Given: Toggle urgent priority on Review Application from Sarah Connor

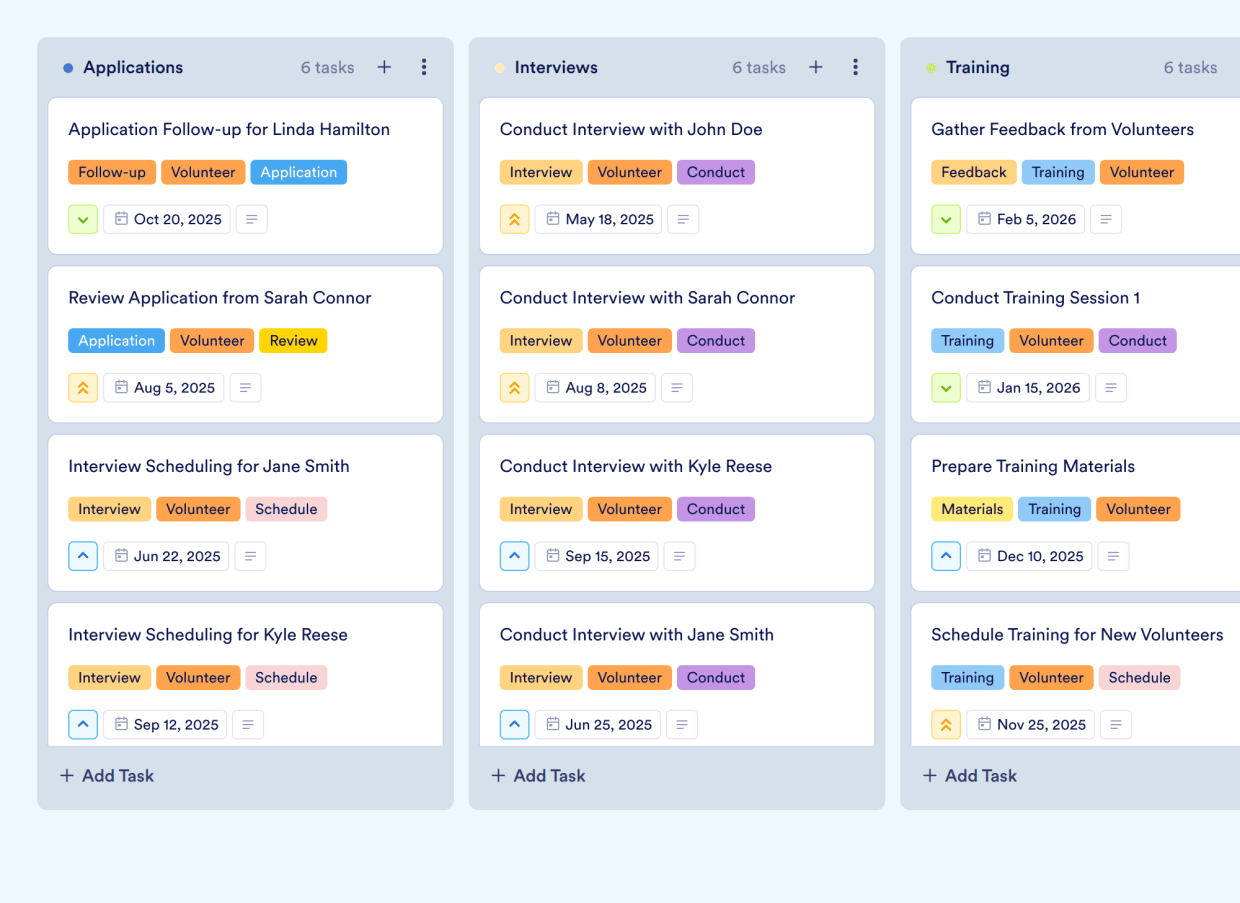Looking at the screenshot, I should coord(83,387).
